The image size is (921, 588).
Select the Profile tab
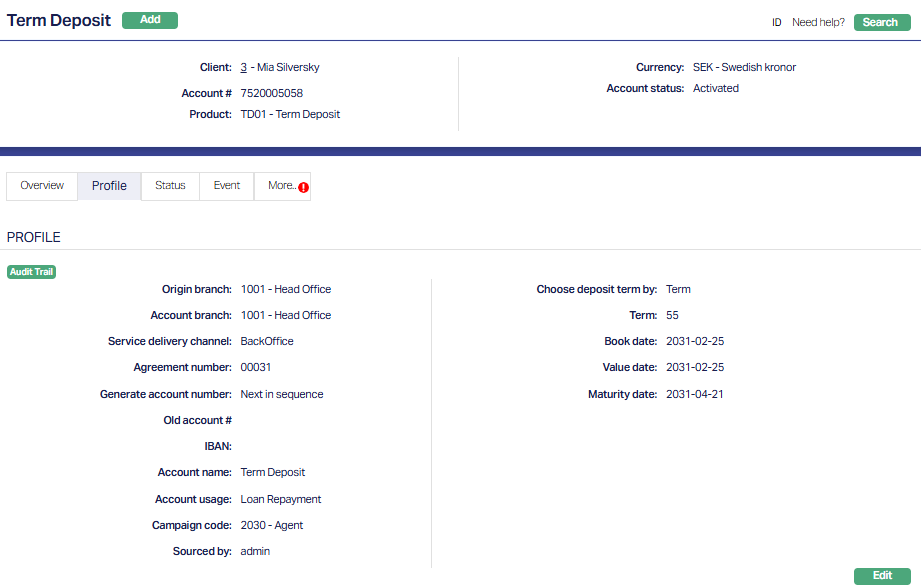[x=109, y=186]
